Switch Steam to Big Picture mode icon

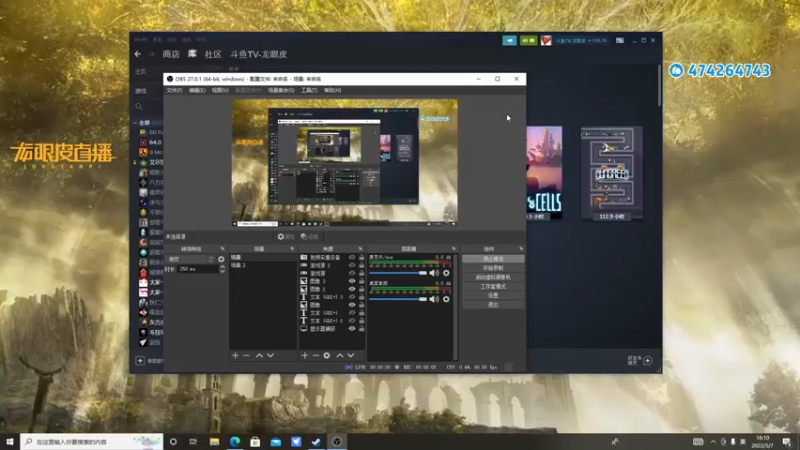620,40
